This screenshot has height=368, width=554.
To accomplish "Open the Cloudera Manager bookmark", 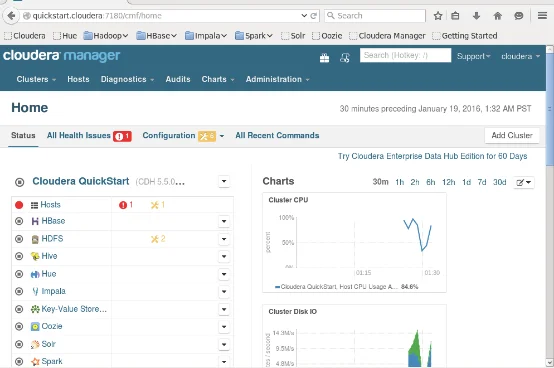I will point(388,36).
